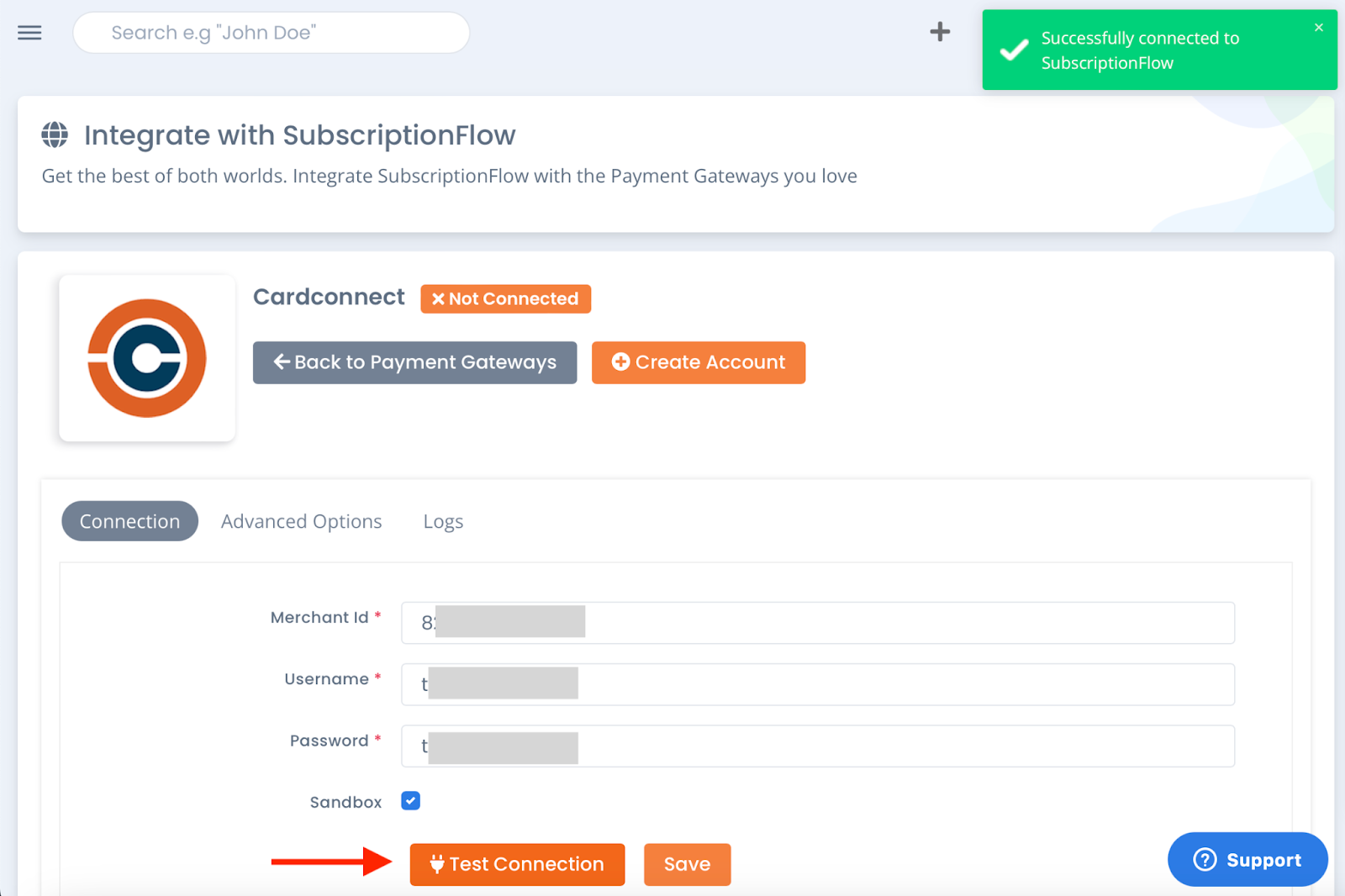Dismiss the success notification with the X
The width and height of the screenshot is (1345, 896).
point(1319,28)
